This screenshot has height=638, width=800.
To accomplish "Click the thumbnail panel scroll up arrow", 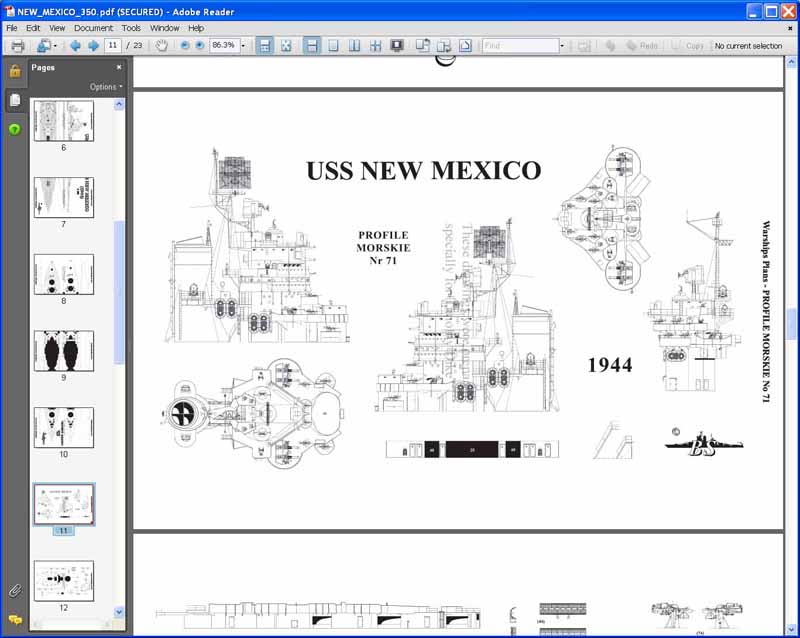I will tap(119, 105).
